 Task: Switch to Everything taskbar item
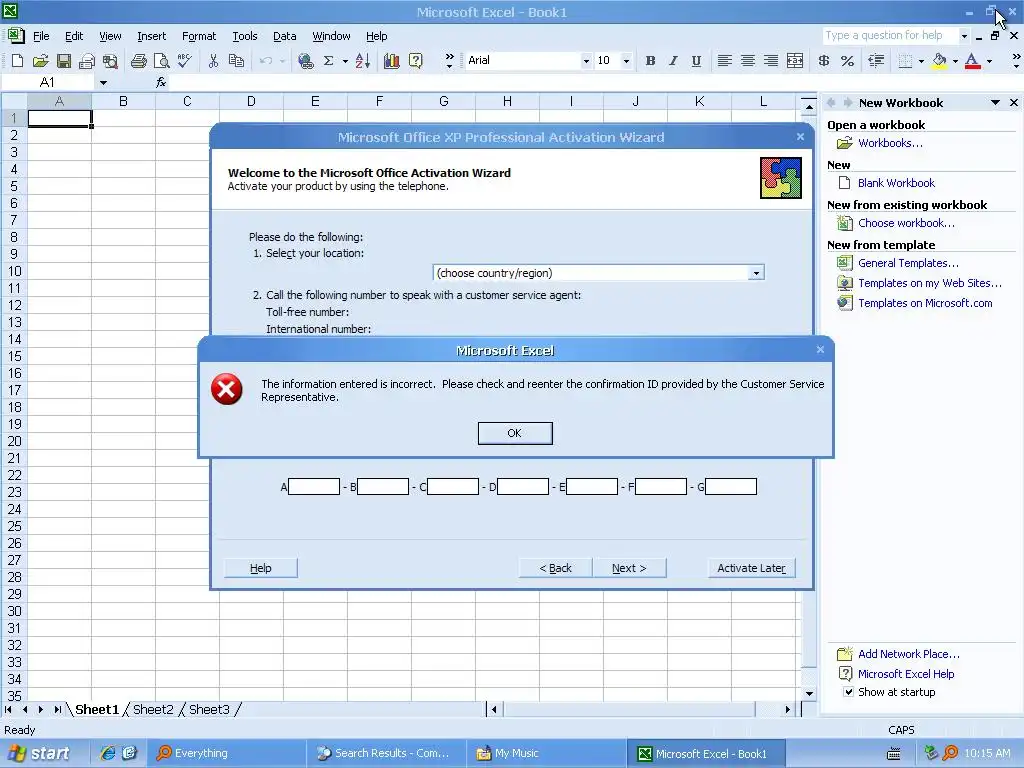[x=226, y=753]
